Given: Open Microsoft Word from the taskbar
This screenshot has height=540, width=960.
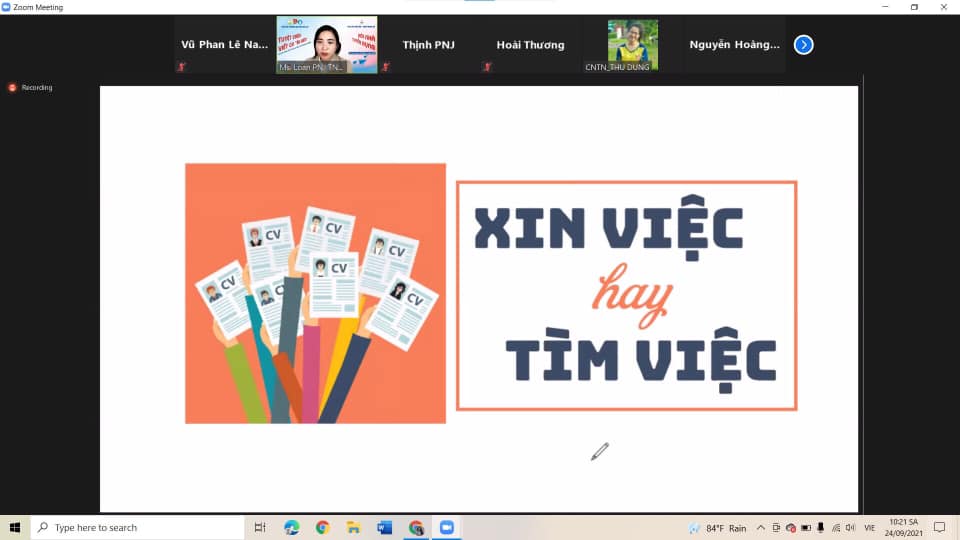Looking at the screenshot, I should (x=384, y=528).
